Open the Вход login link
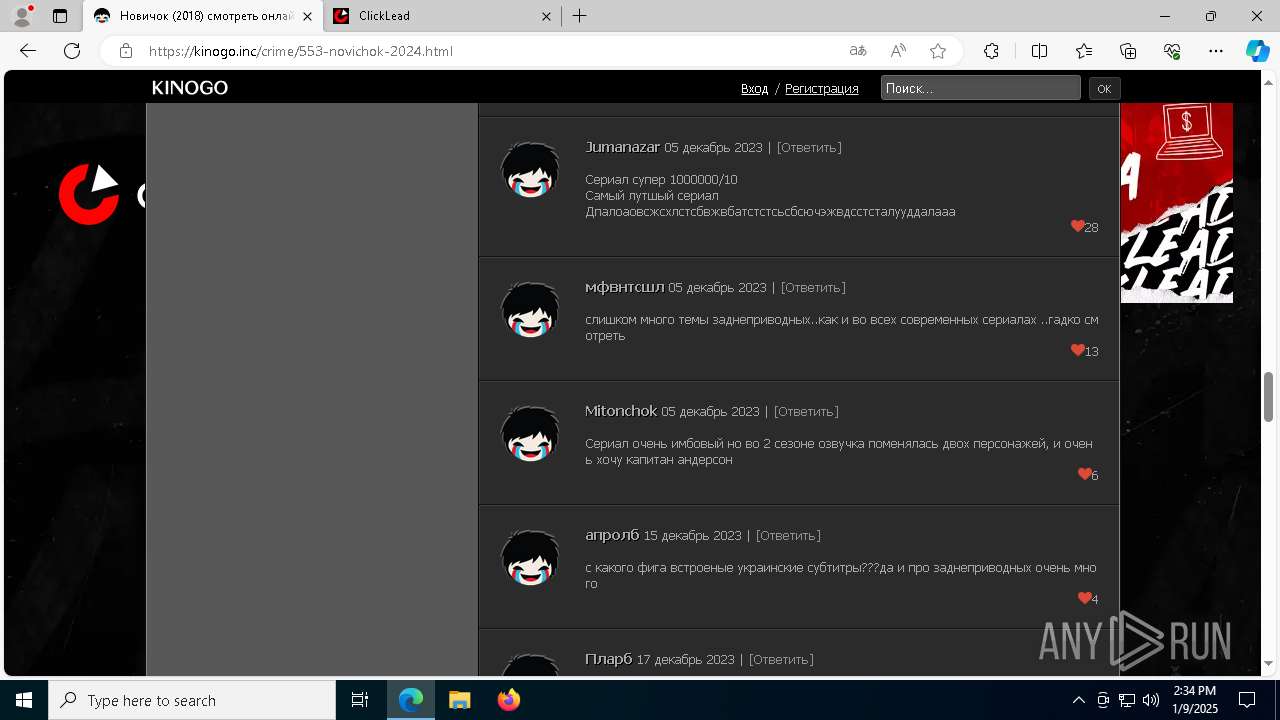This screenshot has width=1280, height=720. [x=754, y=89]
